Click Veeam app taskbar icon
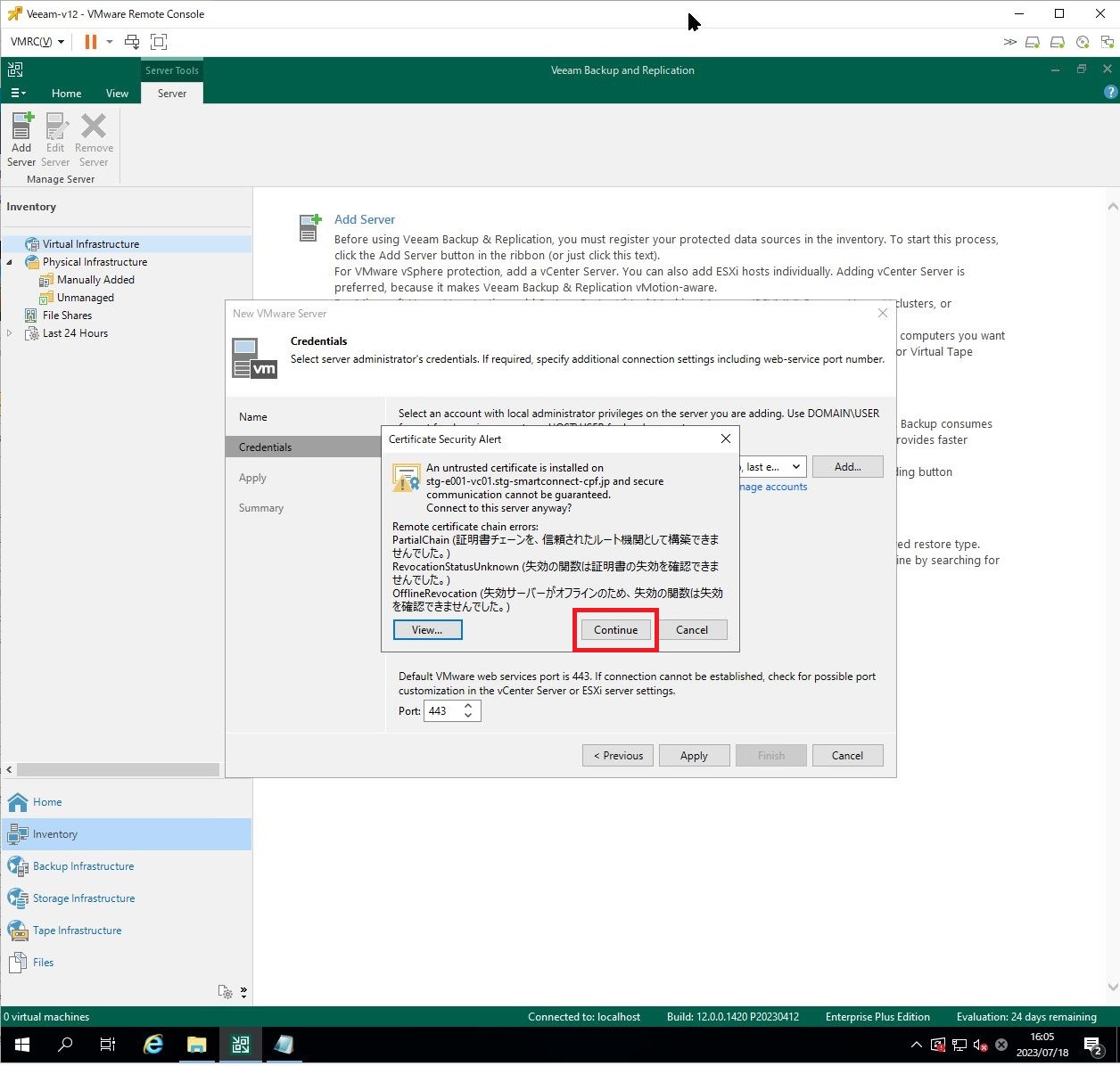This screenshot has width=1120, height=1066. (x=241, y=1045)
